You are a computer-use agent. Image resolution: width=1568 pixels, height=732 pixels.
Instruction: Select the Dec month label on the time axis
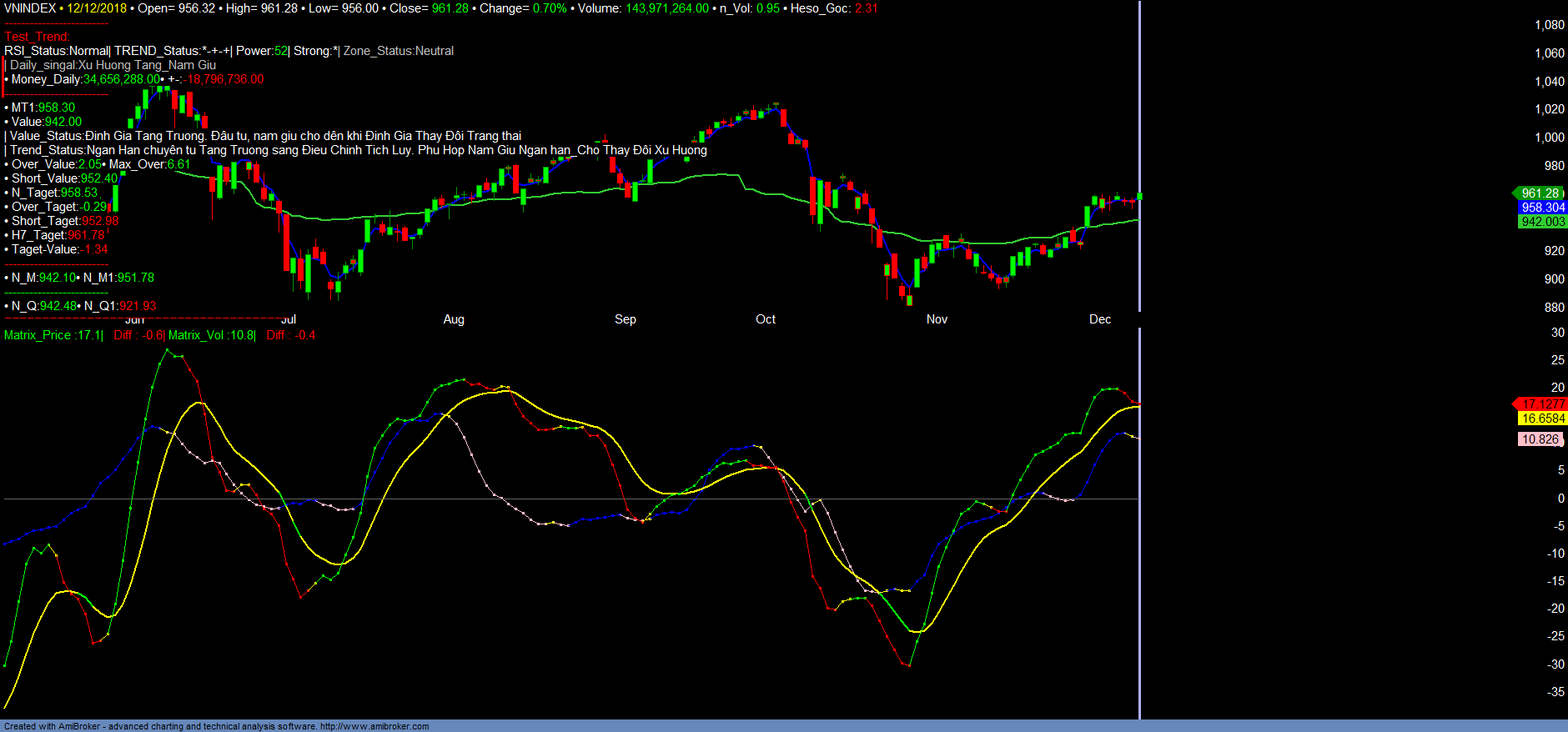(x=1100, y=319)
